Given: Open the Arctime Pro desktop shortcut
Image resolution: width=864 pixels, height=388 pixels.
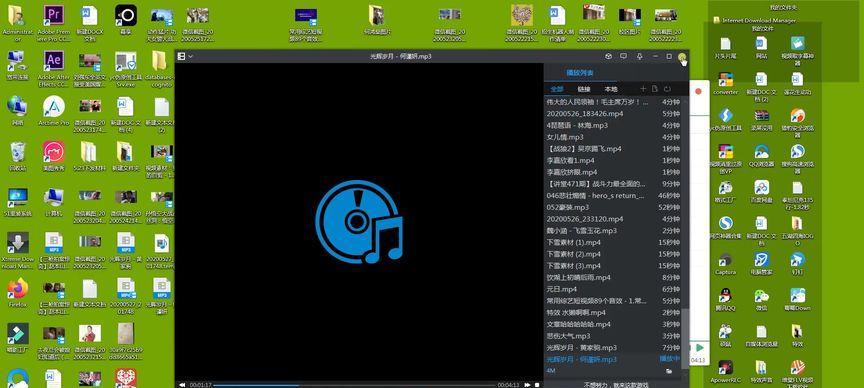Looking at the screenshot, I should (53, 110).
